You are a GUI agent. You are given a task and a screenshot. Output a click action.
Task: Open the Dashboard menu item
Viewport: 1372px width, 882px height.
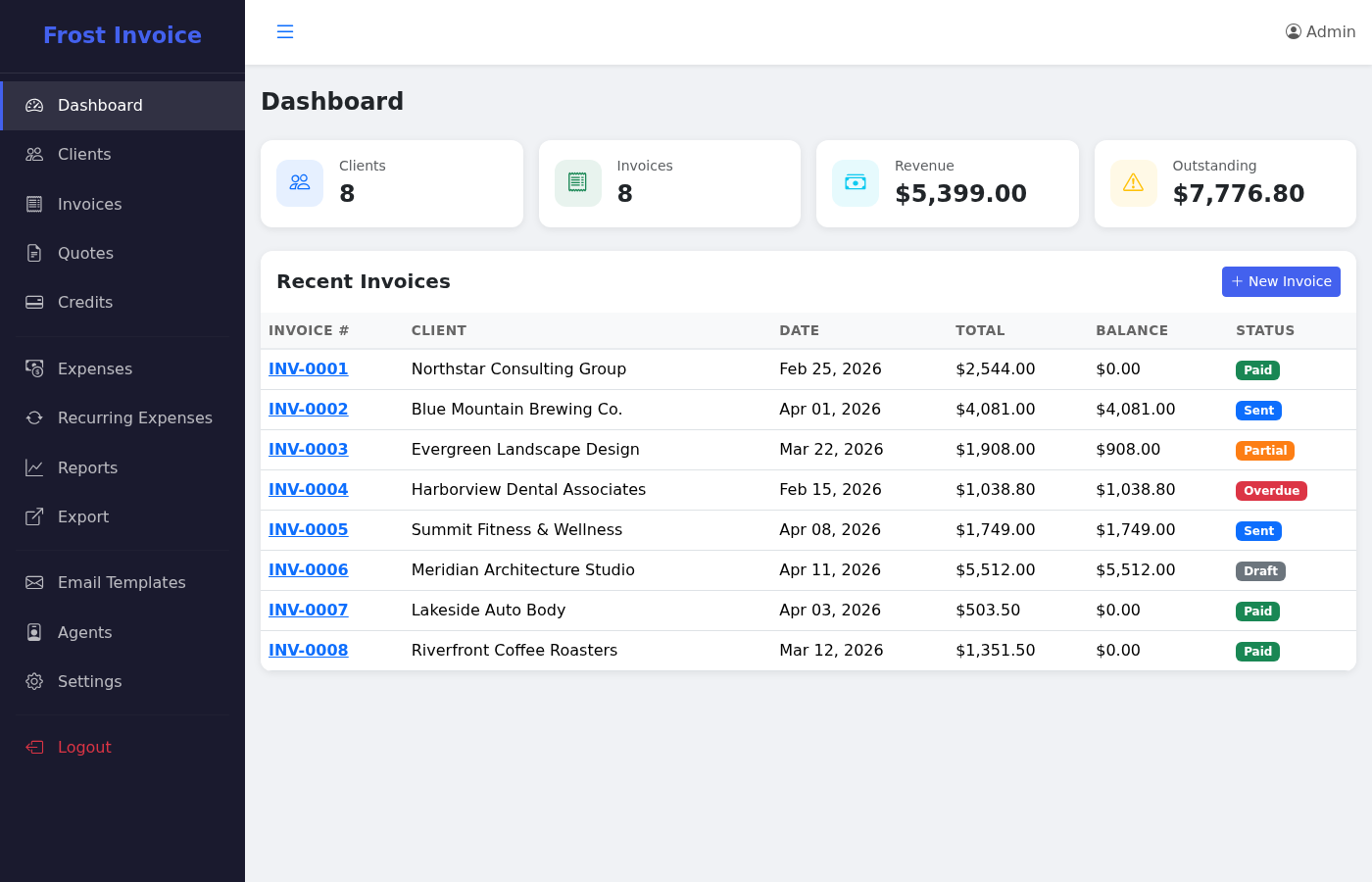point(99,105)
